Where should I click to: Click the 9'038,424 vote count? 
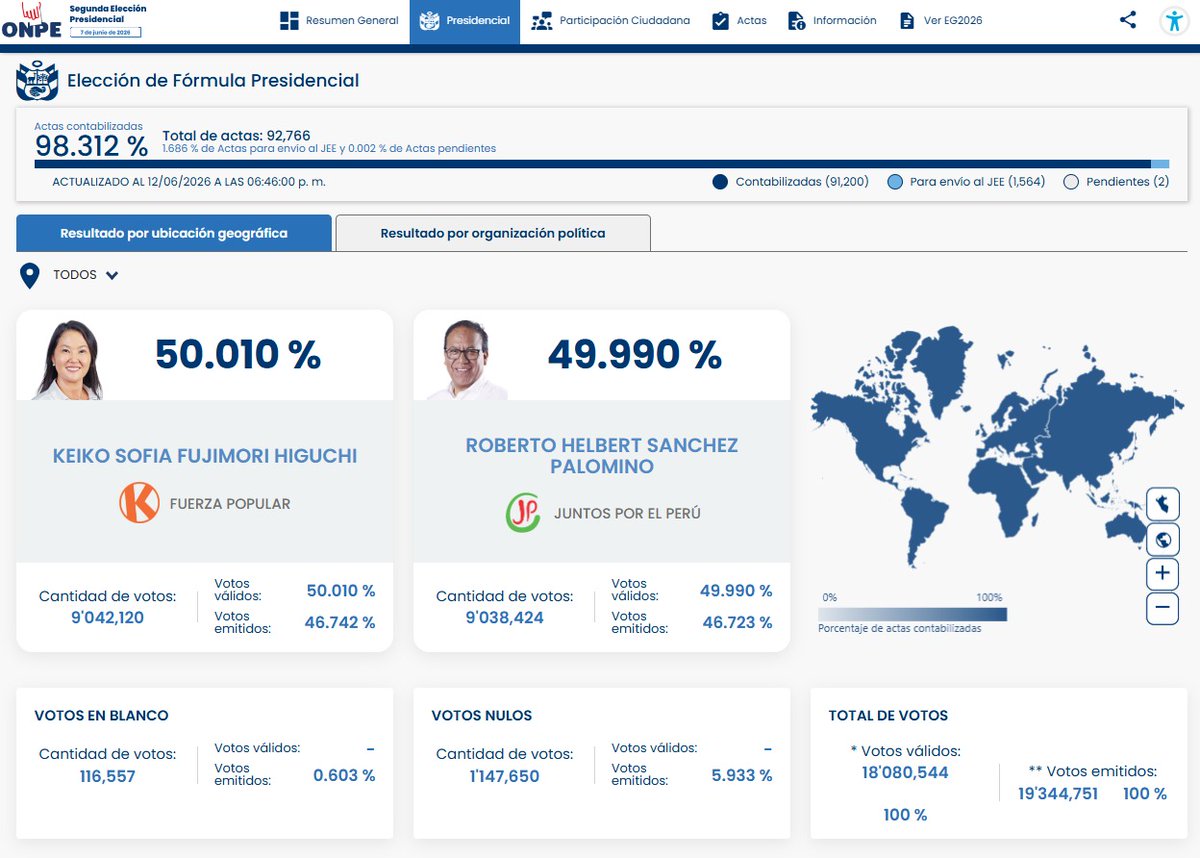505,617
